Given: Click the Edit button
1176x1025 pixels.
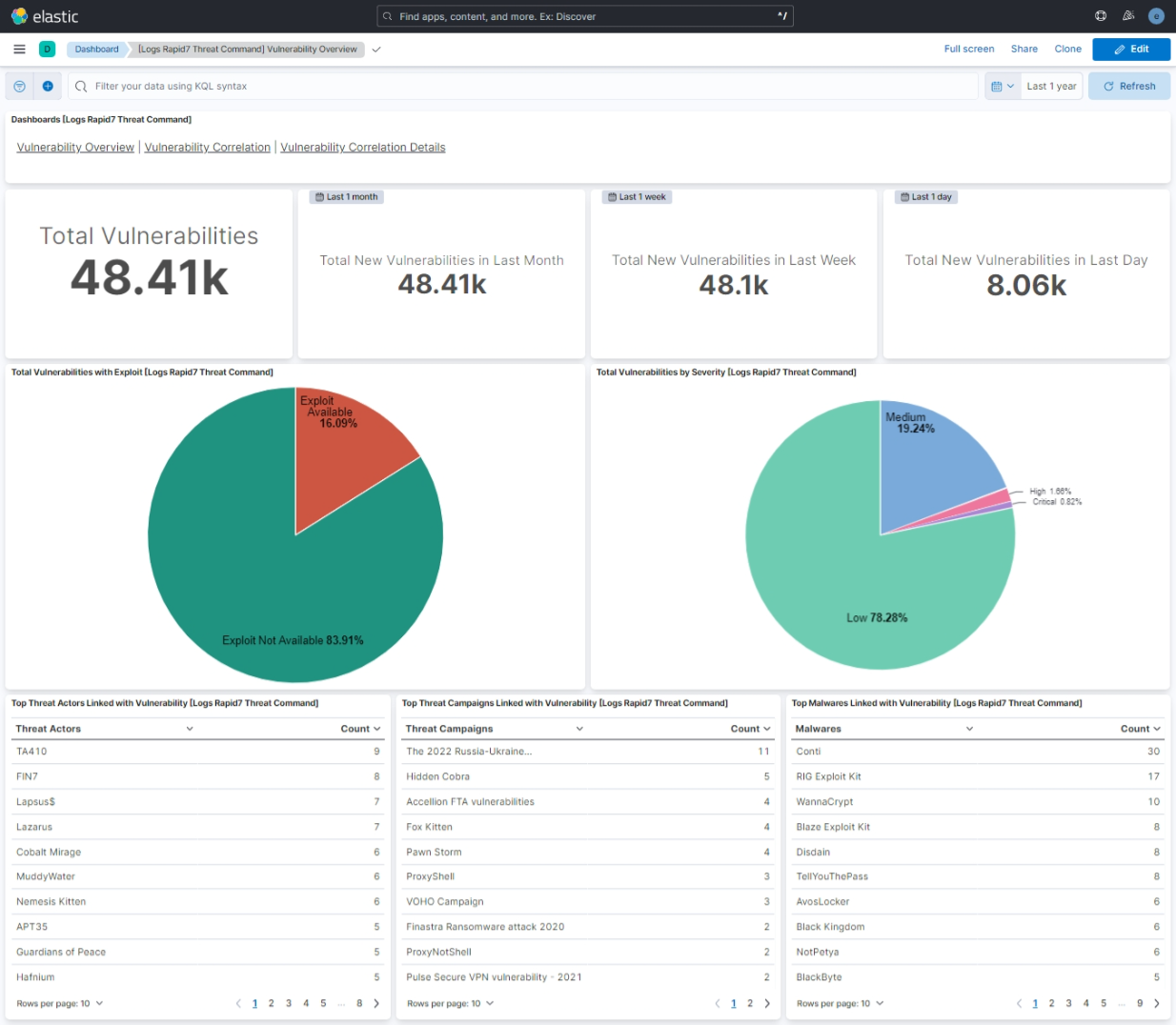Looking at the screenshot, I should pyautogui.click(x=1131, y=49).
